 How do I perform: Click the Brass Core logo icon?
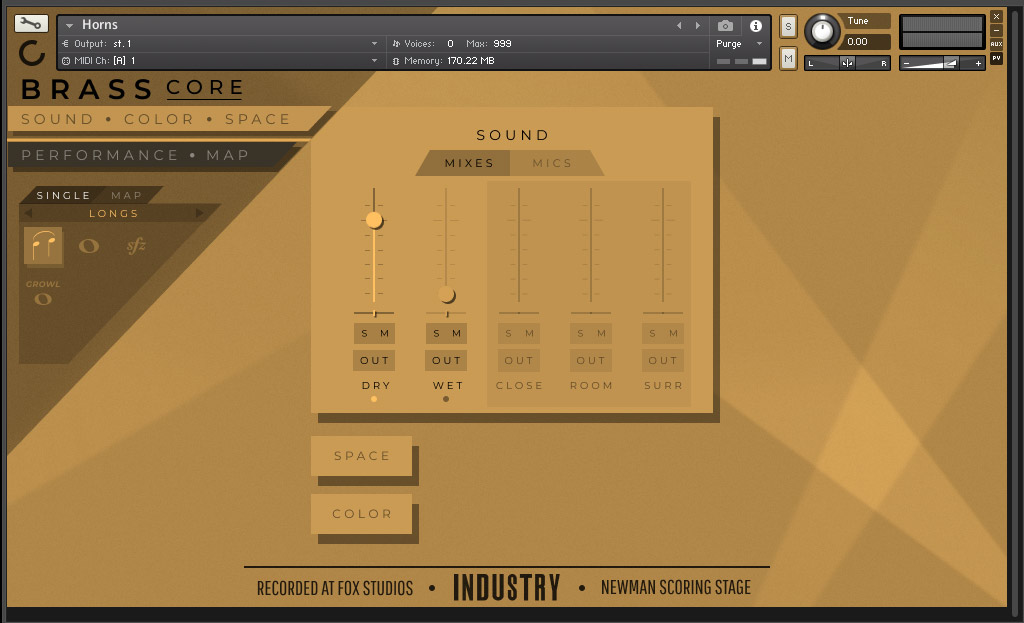click(x=30, y=50)
